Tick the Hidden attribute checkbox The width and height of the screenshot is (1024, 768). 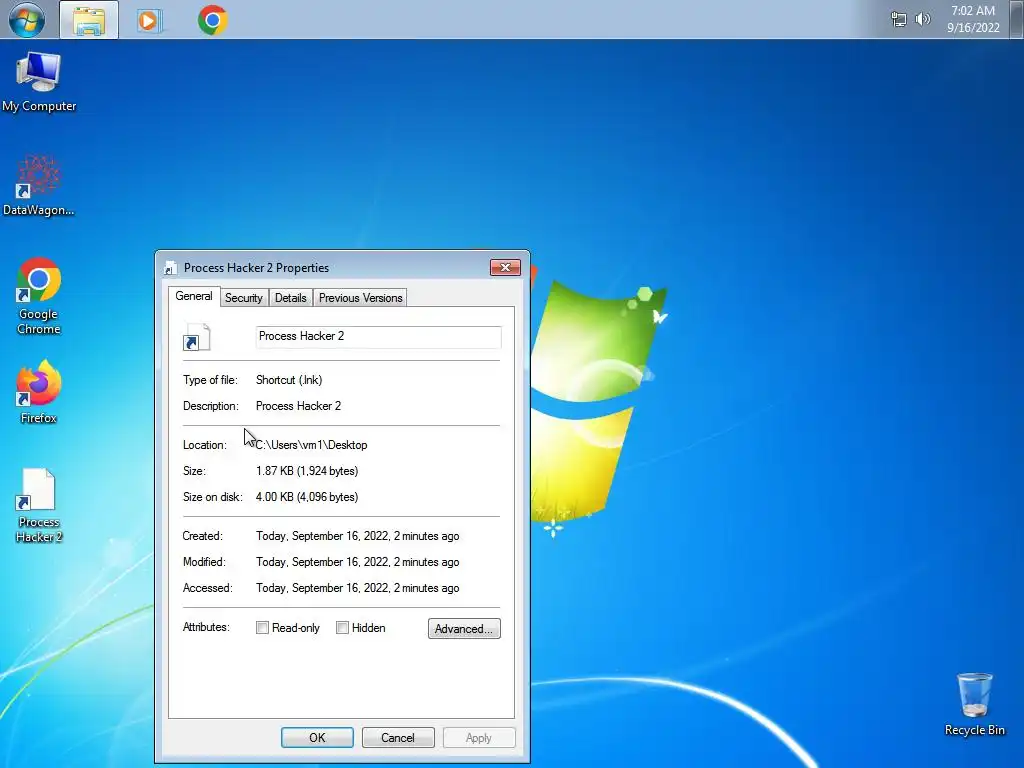tap(342, 628)
